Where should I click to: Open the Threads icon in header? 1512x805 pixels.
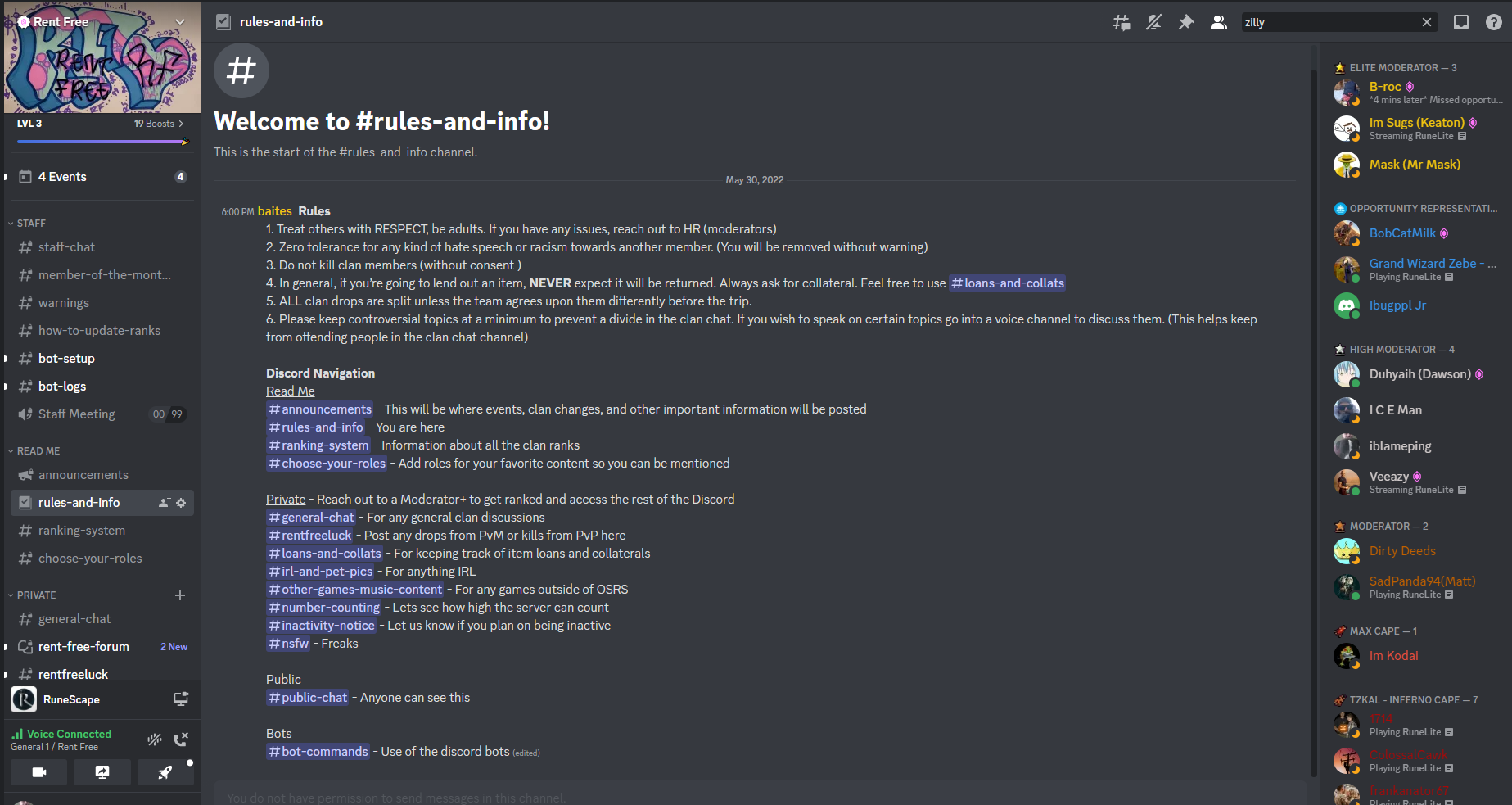tap(1121, 22)
